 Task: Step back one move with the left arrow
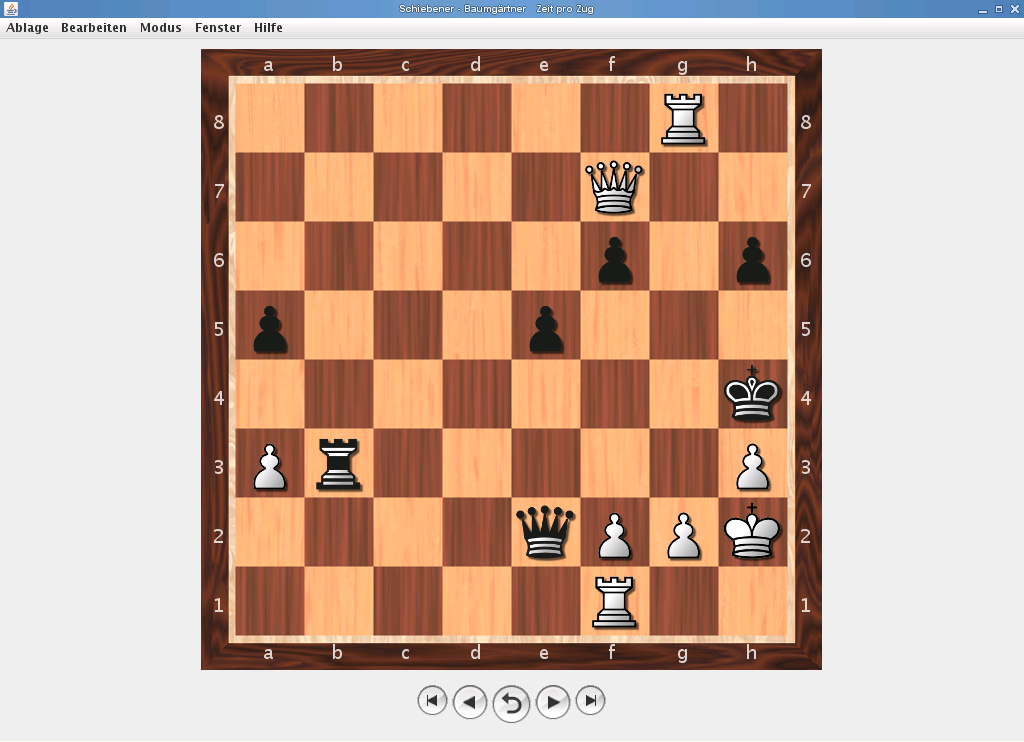click(x=470, y=701)
